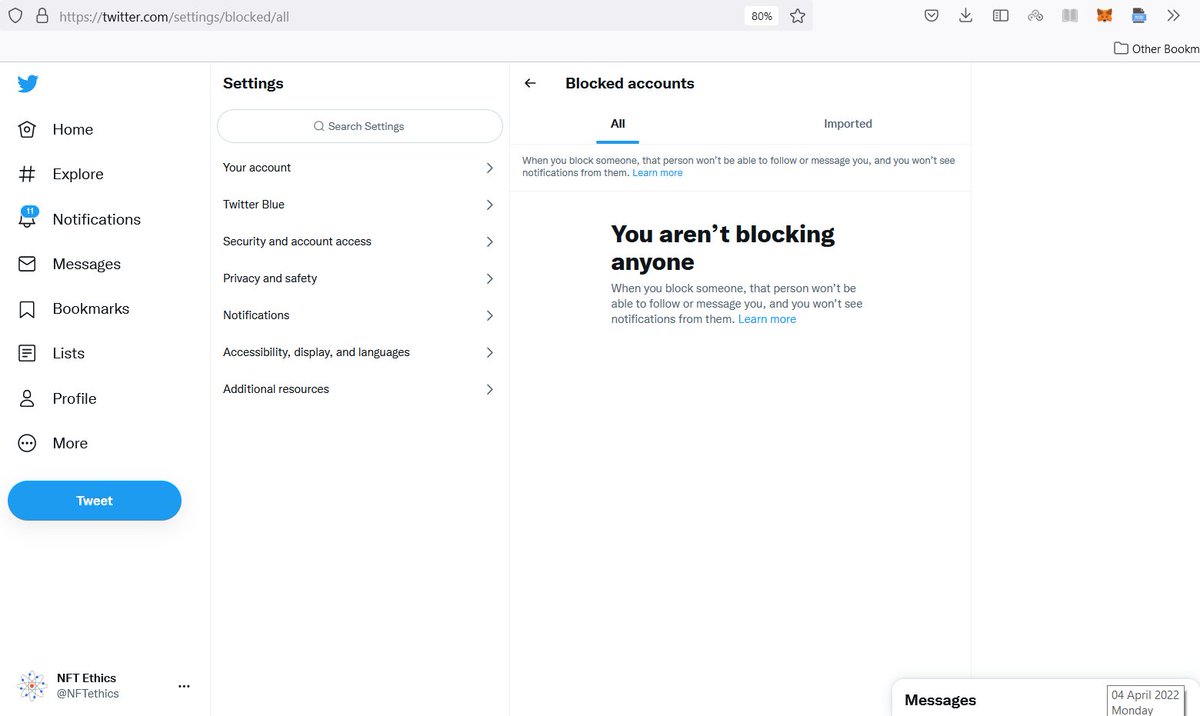
Task: Click the Lists label in navigation
Action: pyautogui.click(x=69, y=354)
